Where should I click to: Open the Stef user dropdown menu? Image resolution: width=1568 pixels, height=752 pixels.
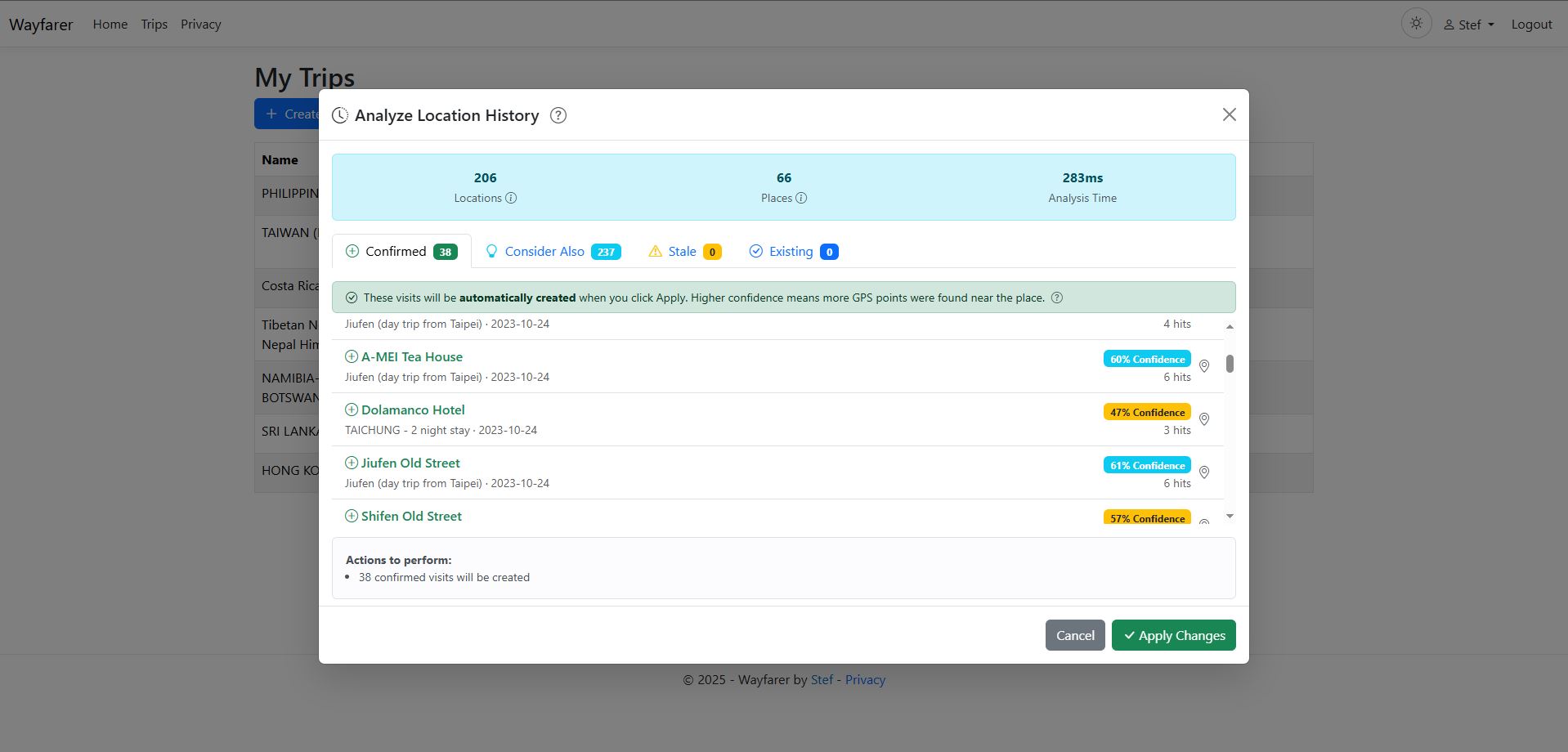(x=1469, y=25)
